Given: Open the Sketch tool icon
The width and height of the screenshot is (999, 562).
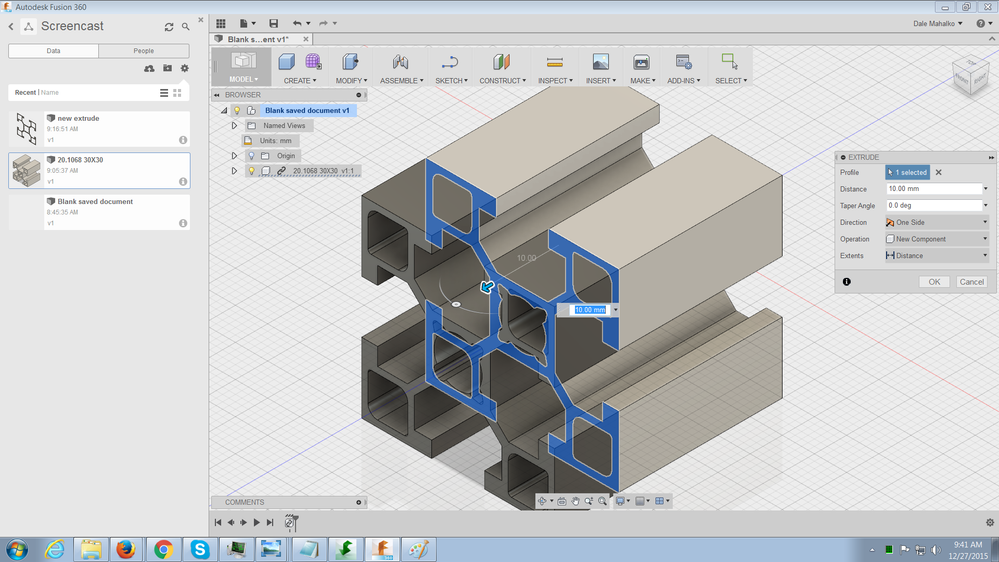Looking at the screenshot, I should tap(450, 62).
